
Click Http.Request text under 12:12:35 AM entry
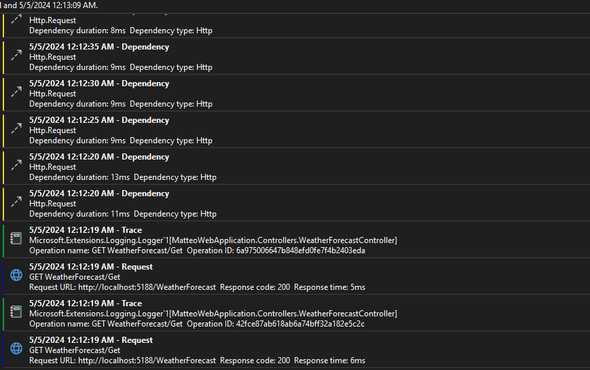[52, 57]
